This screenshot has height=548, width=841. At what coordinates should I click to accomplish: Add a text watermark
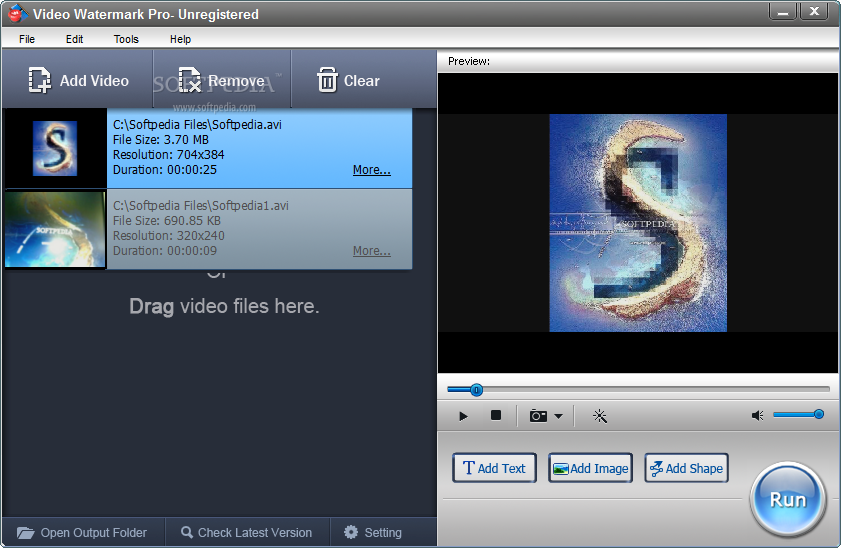[x=494, y=468]
